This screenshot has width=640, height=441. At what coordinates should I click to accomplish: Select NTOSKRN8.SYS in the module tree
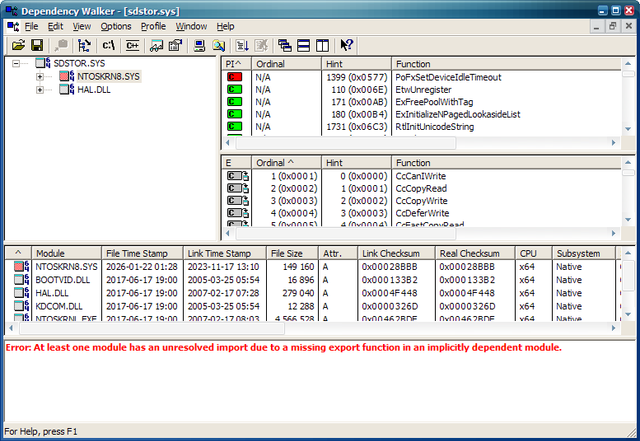click(x=109, y=76)
